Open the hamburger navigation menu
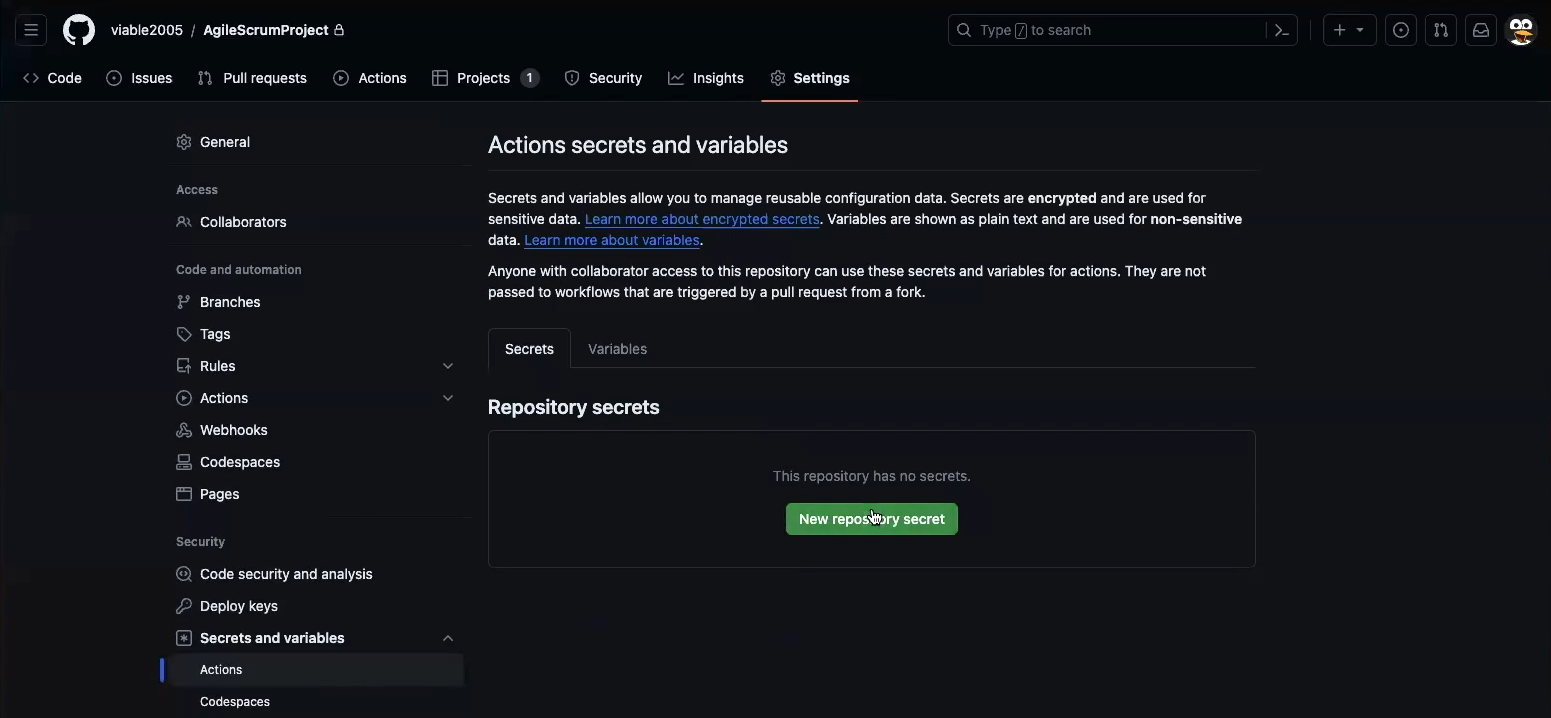This screenshot has height=718, width=1551. pyautogui.click(x=31, y=30)
